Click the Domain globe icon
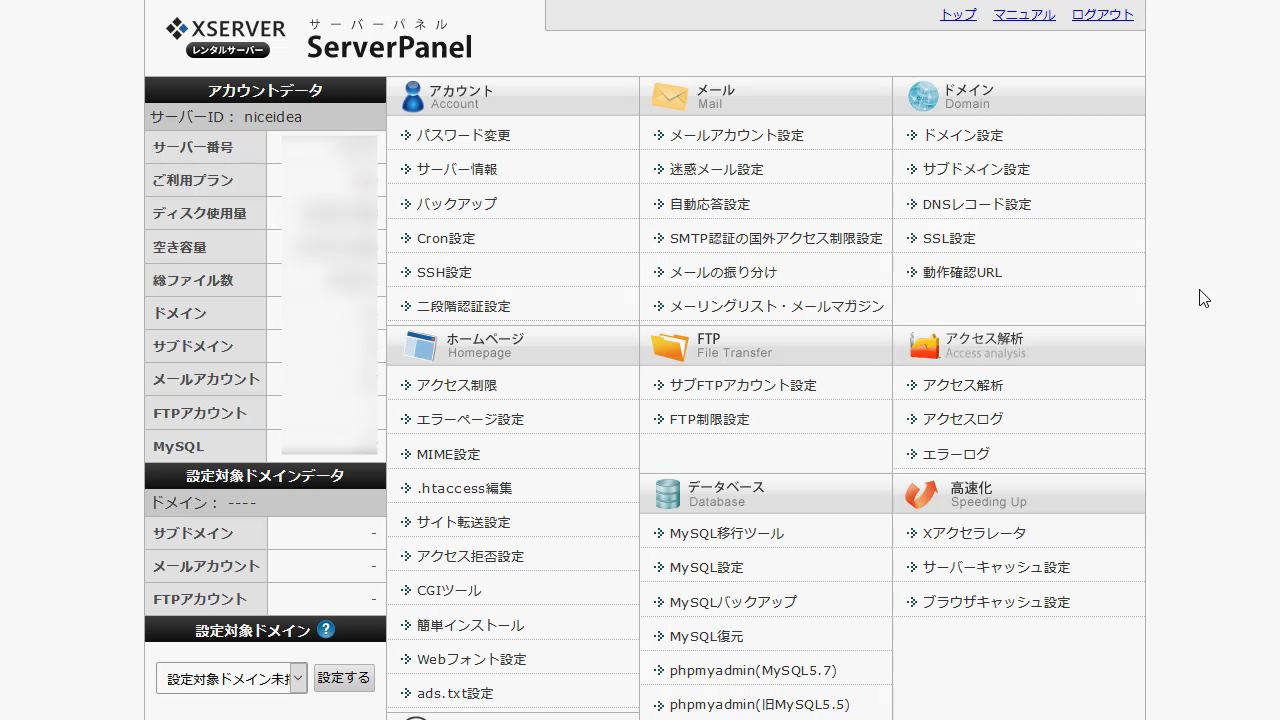This screenshot has height=720, width=1280. click(922, 97)
